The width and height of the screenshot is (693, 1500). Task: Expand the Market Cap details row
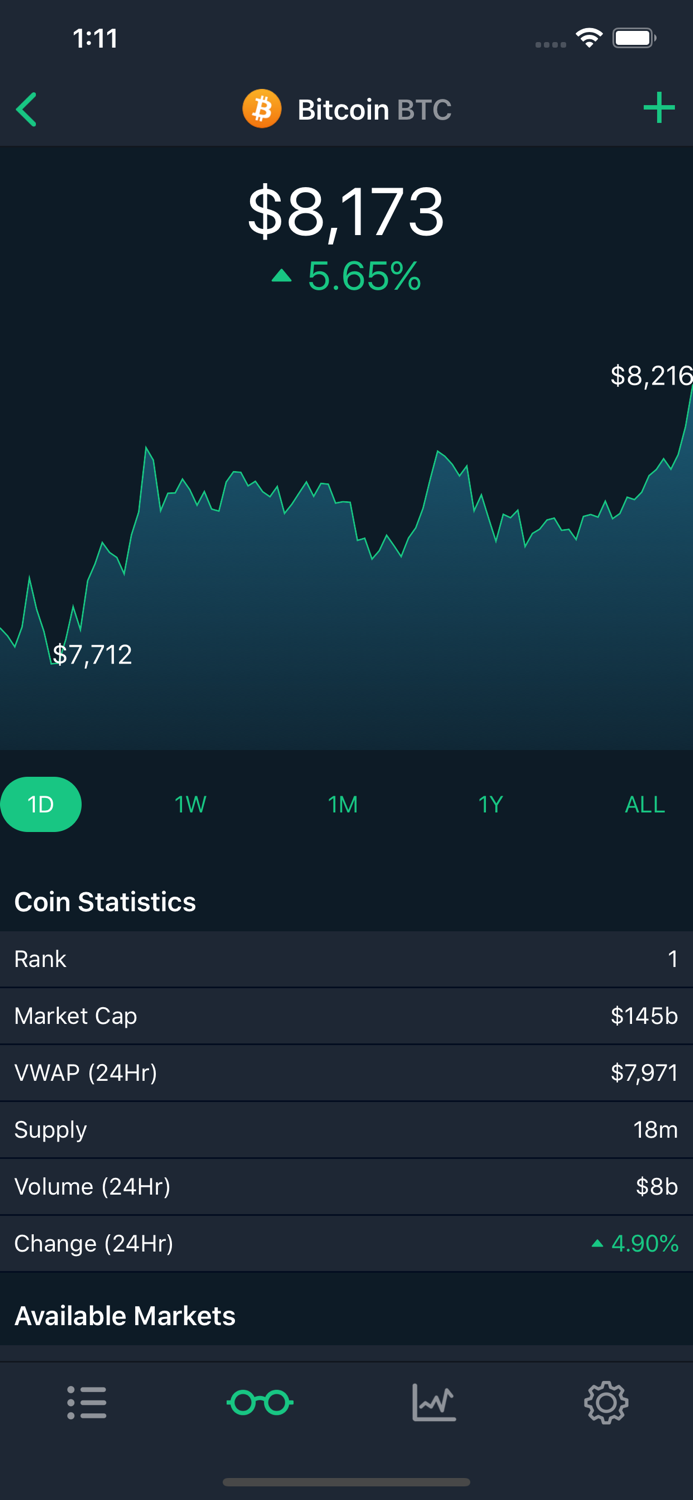[346, 1016]
